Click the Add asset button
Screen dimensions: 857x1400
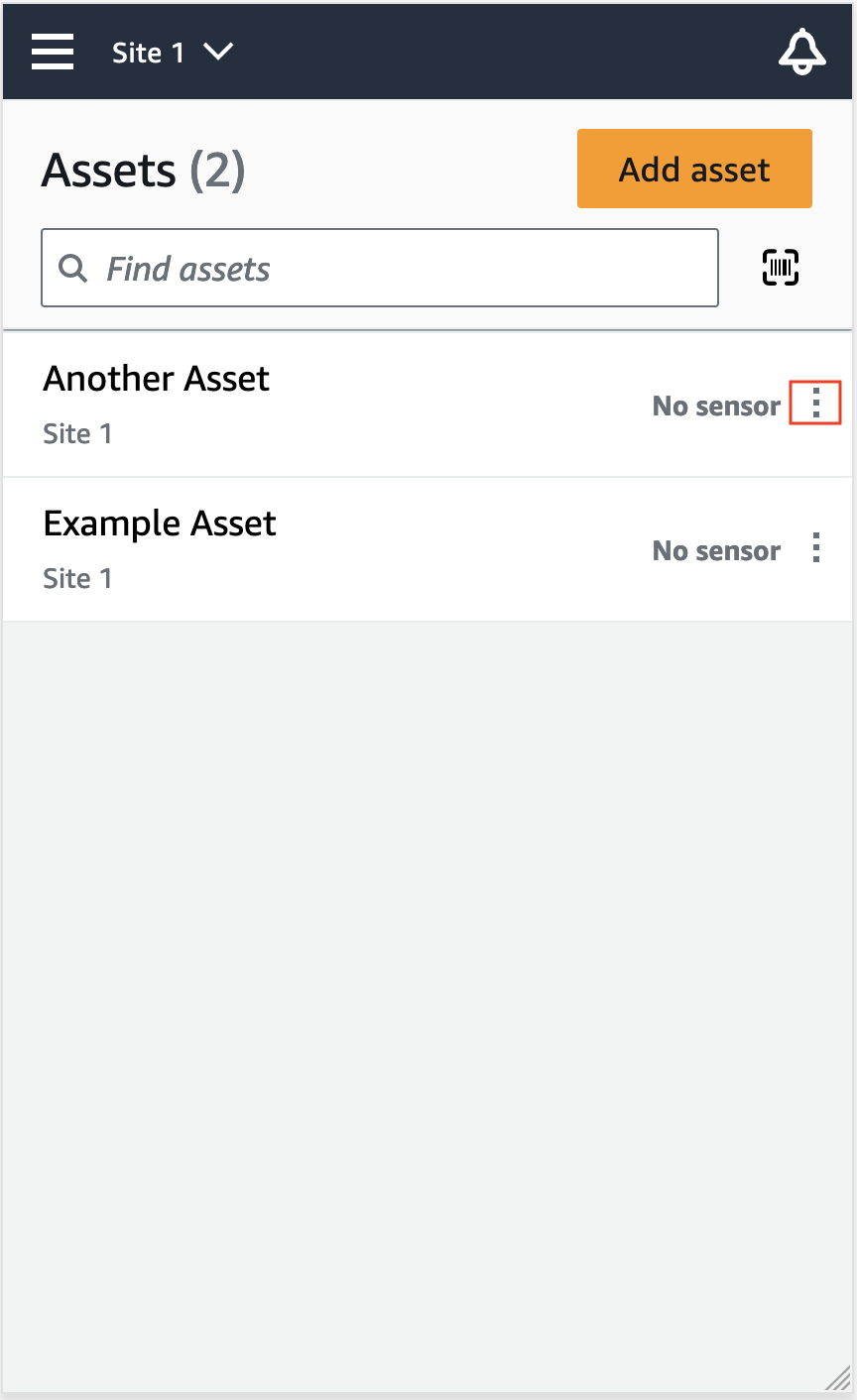point(693,169)
